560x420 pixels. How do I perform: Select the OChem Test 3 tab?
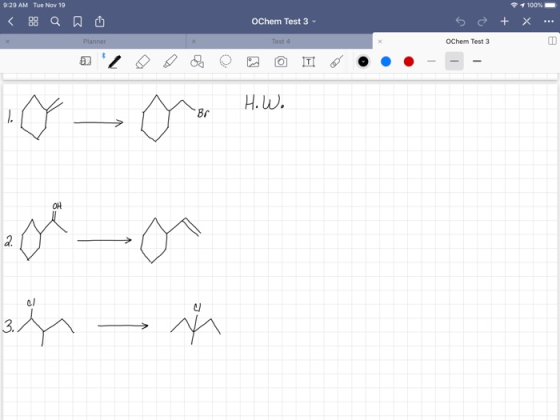467,41
